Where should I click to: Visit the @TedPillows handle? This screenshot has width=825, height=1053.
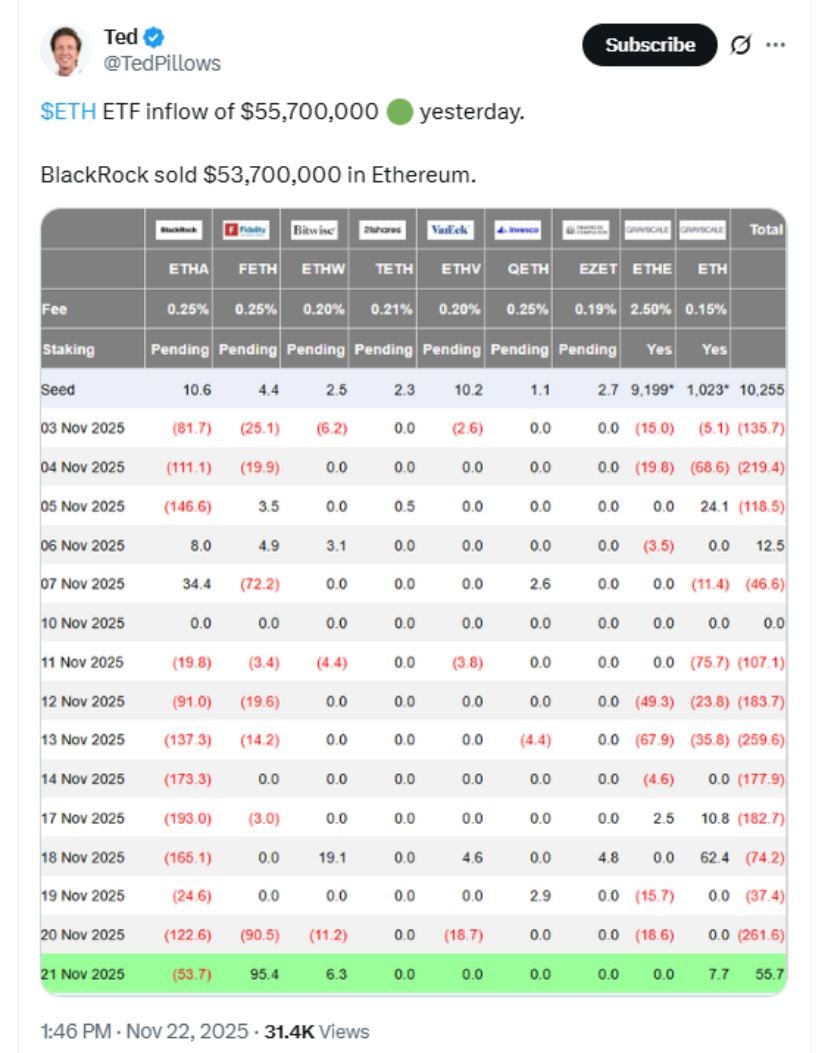click(x=162, y=63)
